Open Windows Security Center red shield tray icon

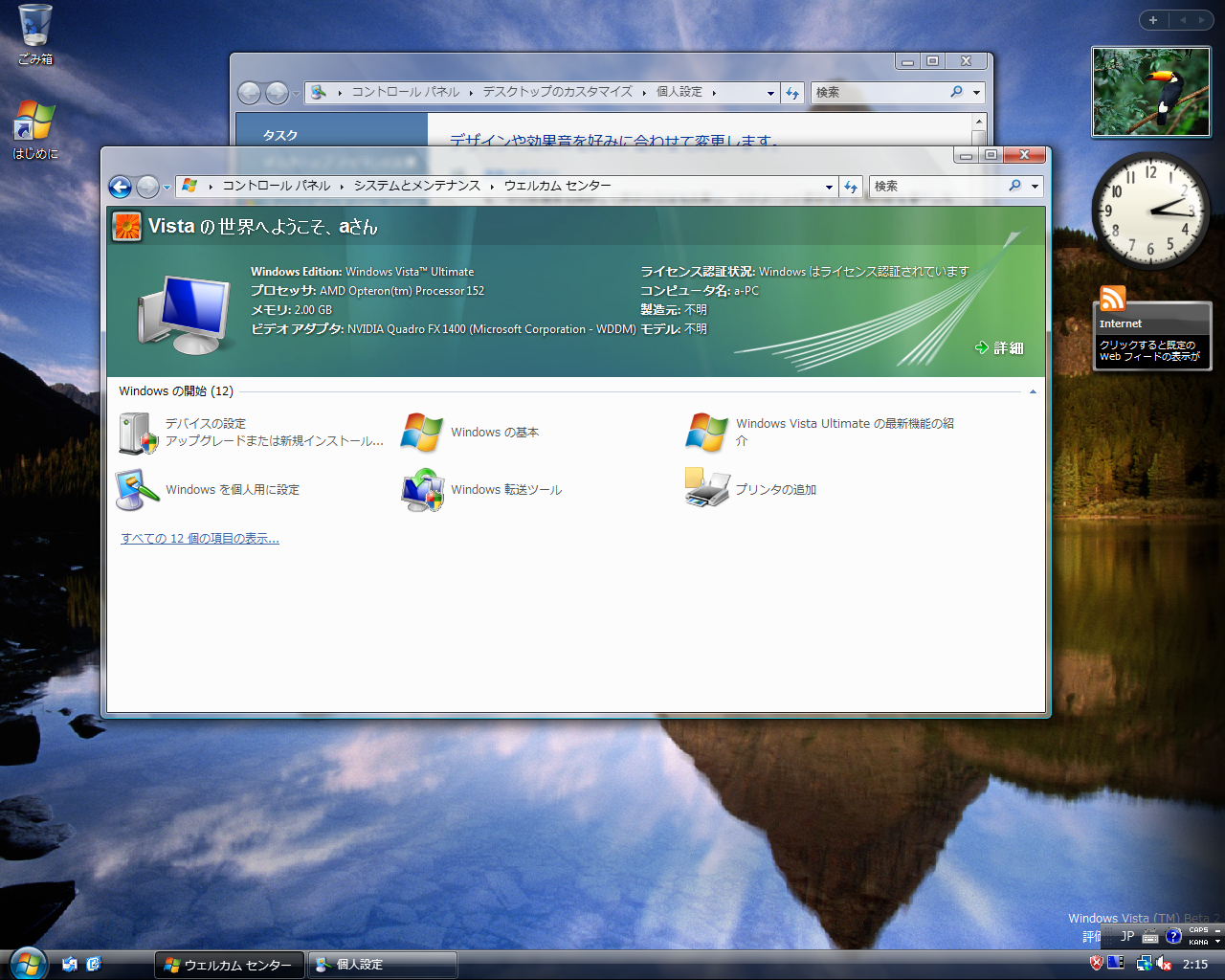1097,964
